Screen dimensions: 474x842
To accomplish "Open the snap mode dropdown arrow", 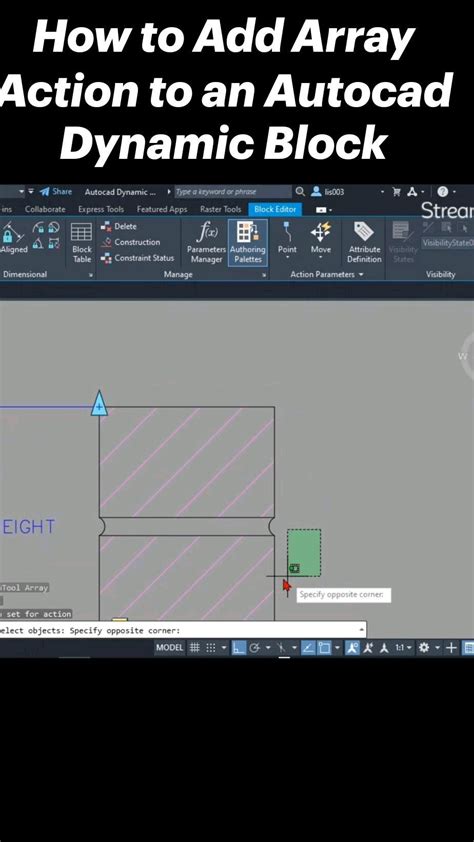I will [x=223, y=648].
